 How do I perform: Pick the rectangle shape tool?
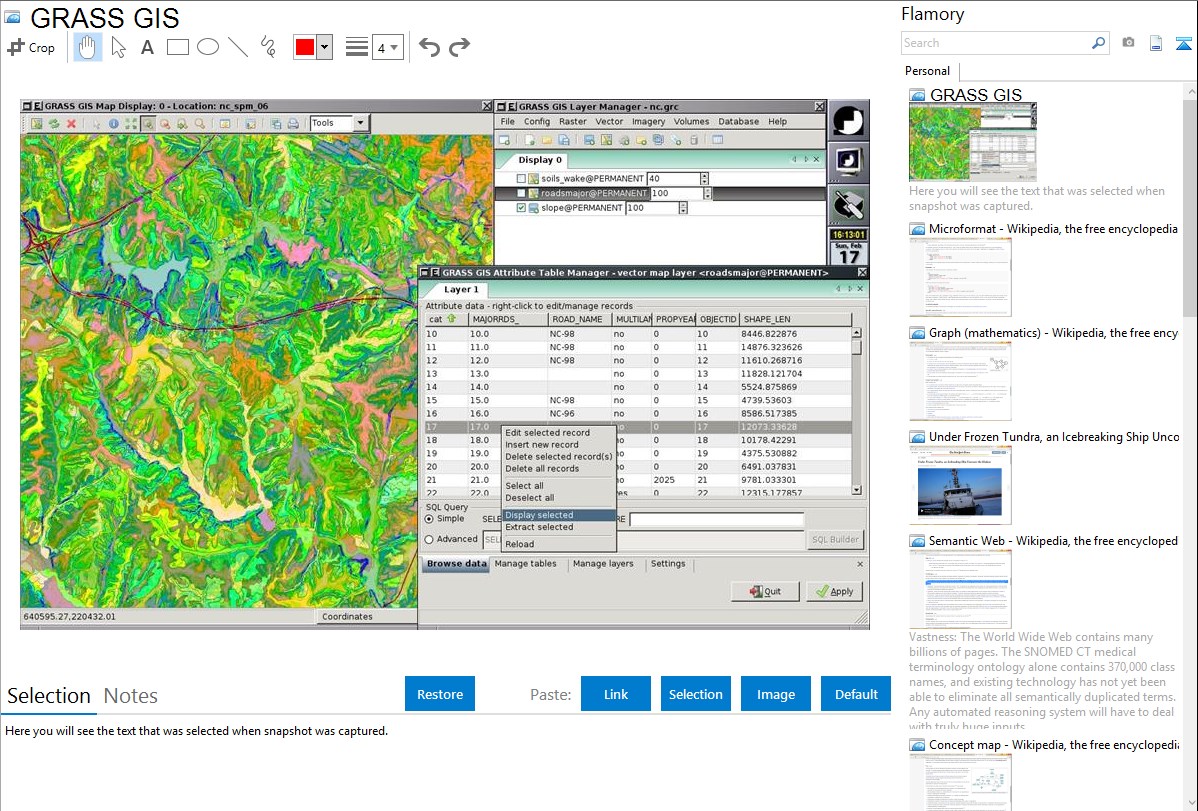(178, 47)
